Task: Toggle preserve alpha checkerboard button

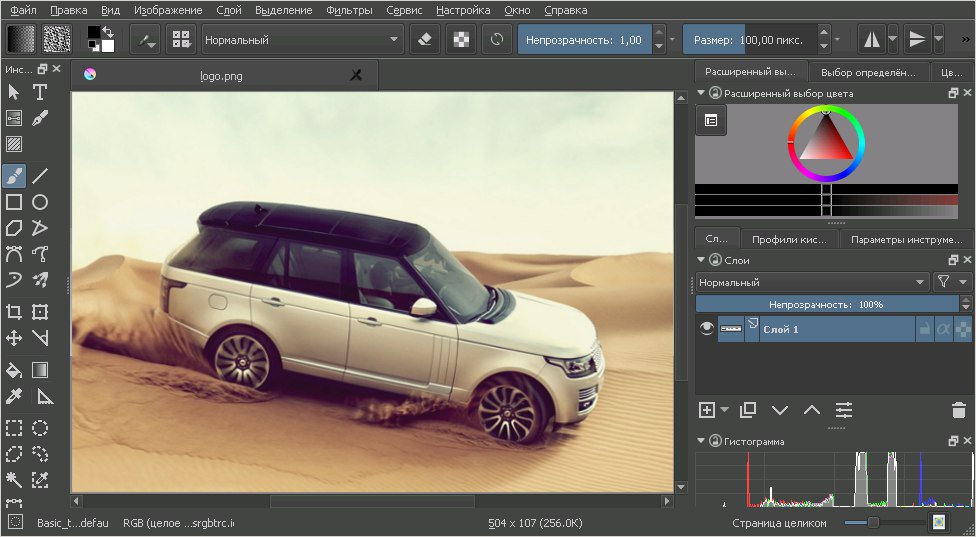Action: click(461, 40)
